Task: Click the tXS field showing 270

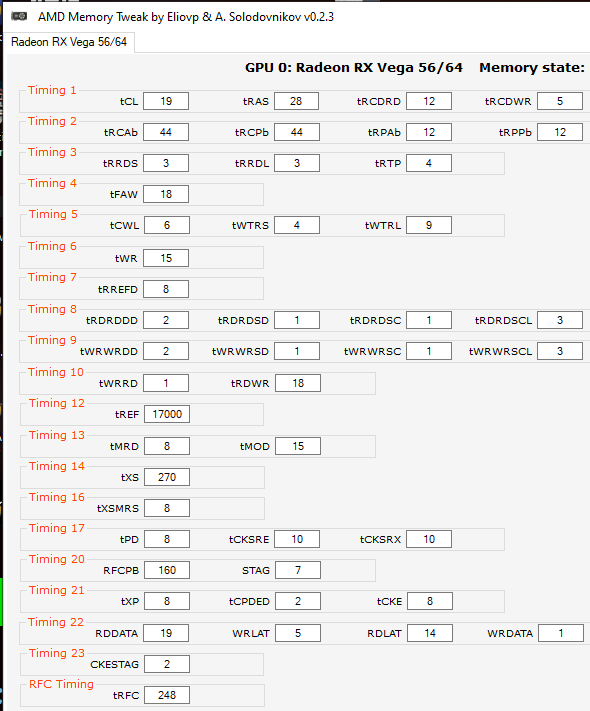Action: [167, 477]
